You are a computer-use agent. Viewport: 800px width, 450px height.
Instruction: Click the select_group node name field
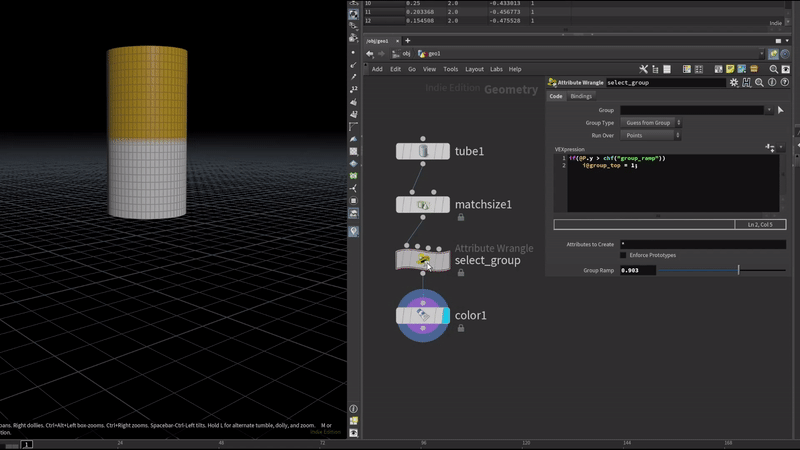pyautogui.click(x=665, y=83)
